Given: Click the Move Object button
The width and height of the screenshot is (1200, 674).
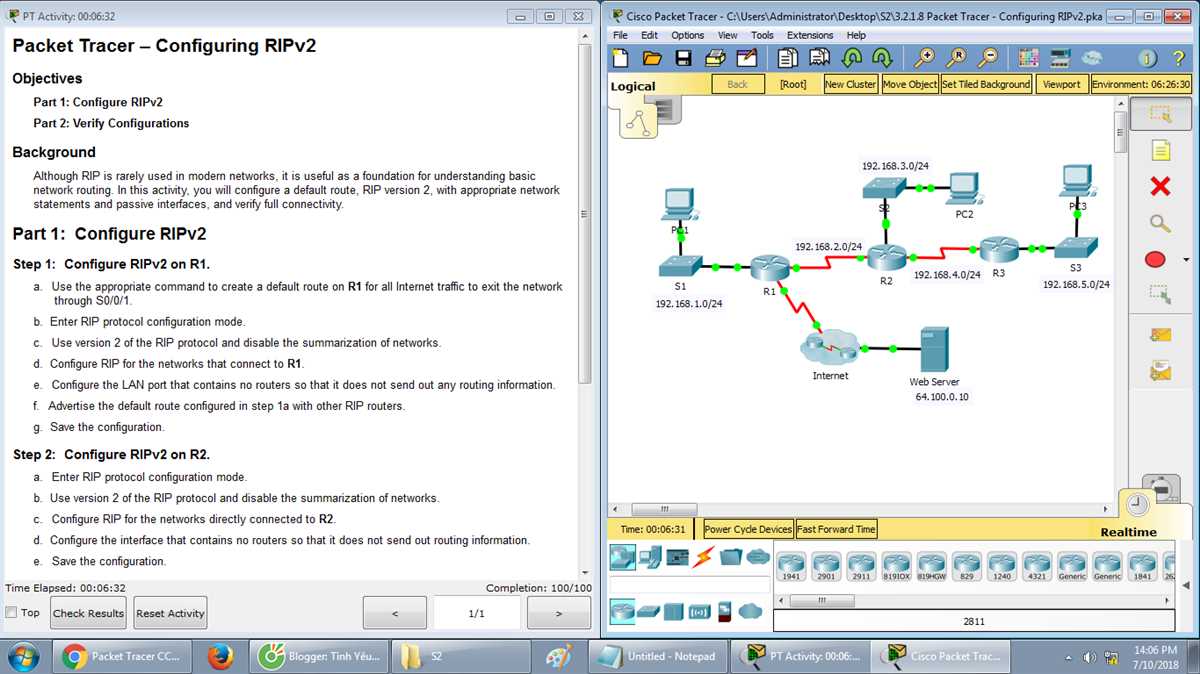Looking at the screenshot, I should [910, 84].
